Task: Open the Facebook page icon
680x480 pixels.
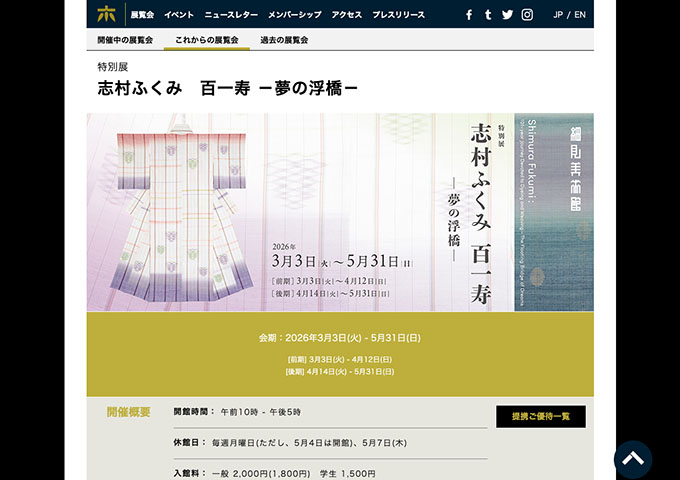Action: pyautogui.click(x=469, y=15)
